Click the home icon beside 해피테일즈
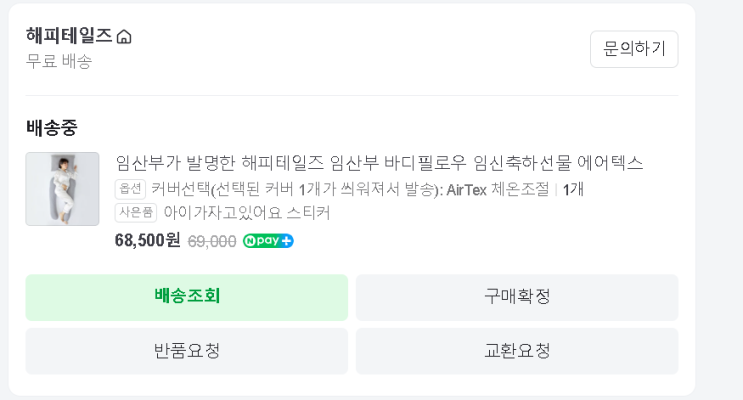743x400 pixels. click(124, 37)
